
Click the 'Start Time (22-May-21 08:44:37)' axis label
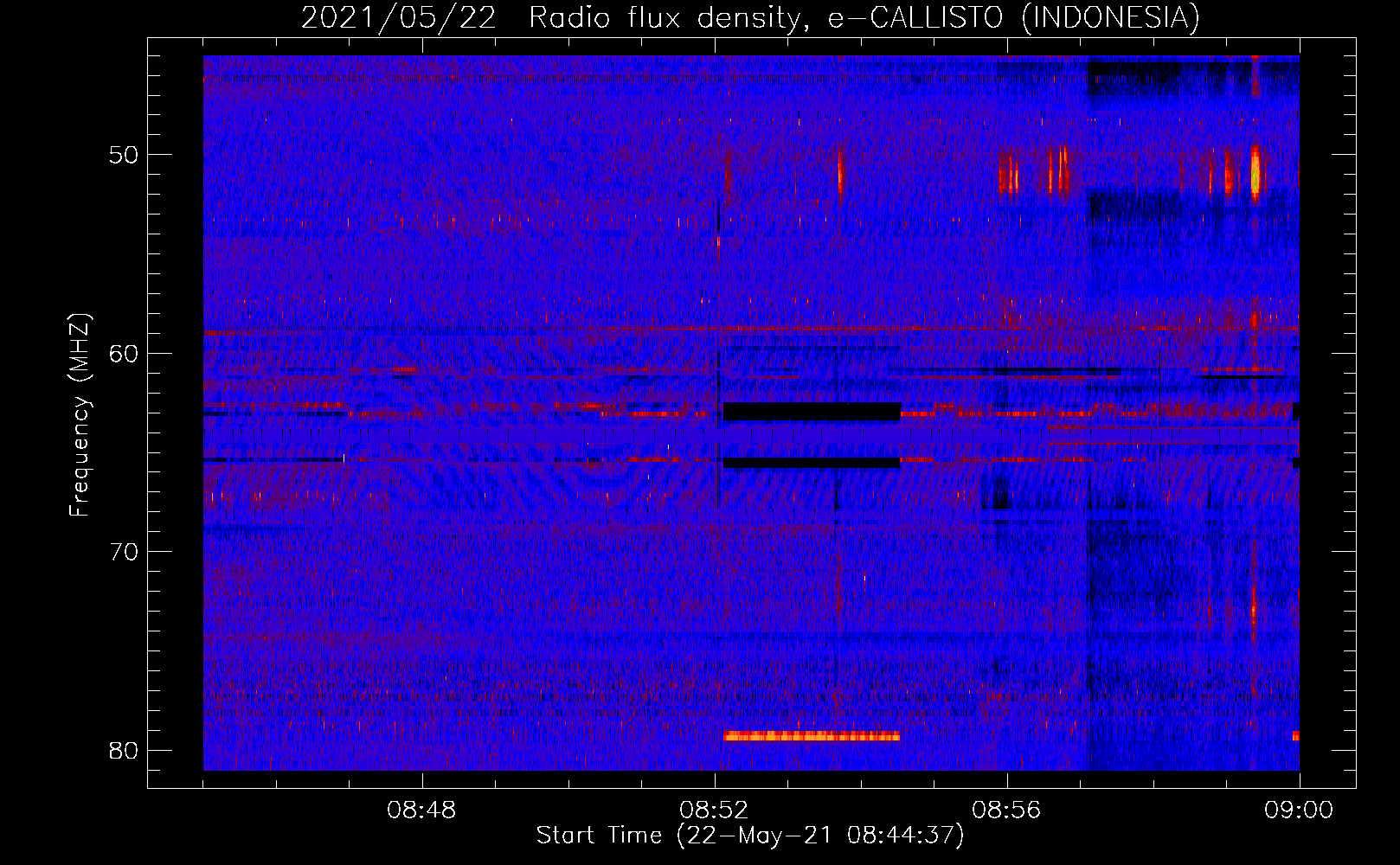pyautogui.click(x=749, y=835)
